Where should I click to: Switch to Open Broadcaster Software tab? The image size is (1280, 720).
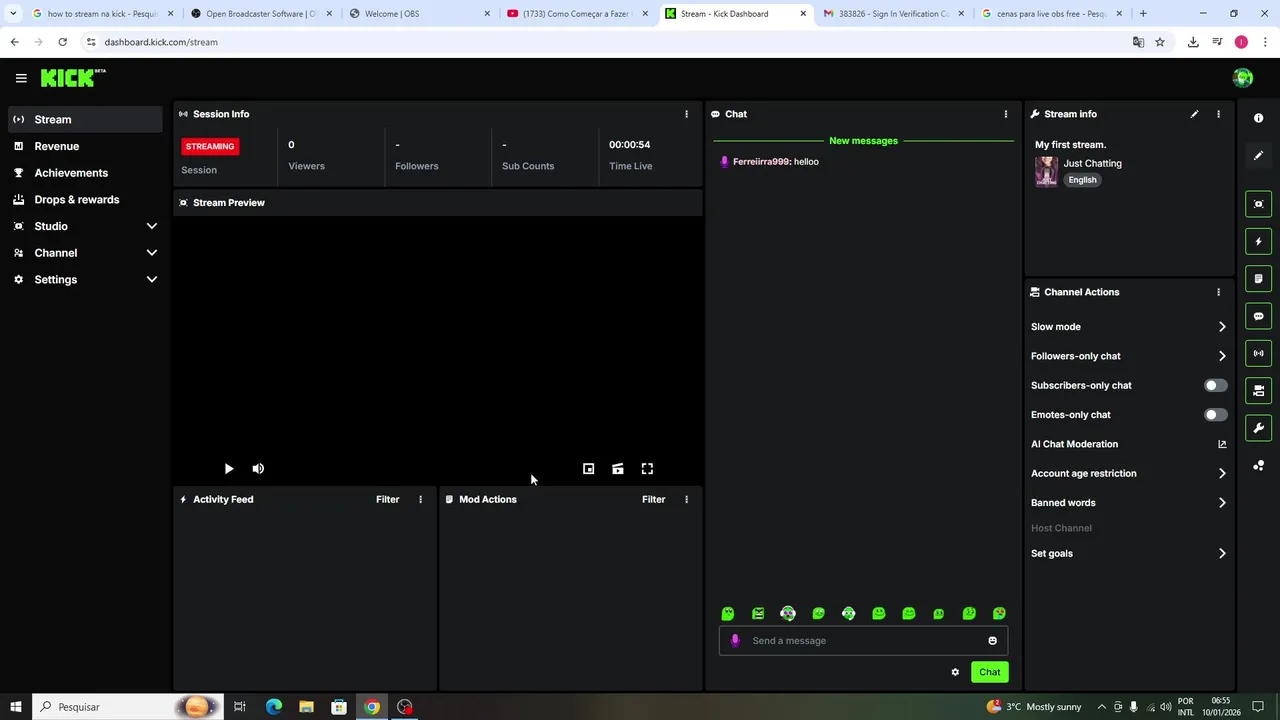(x=260, y=14)
